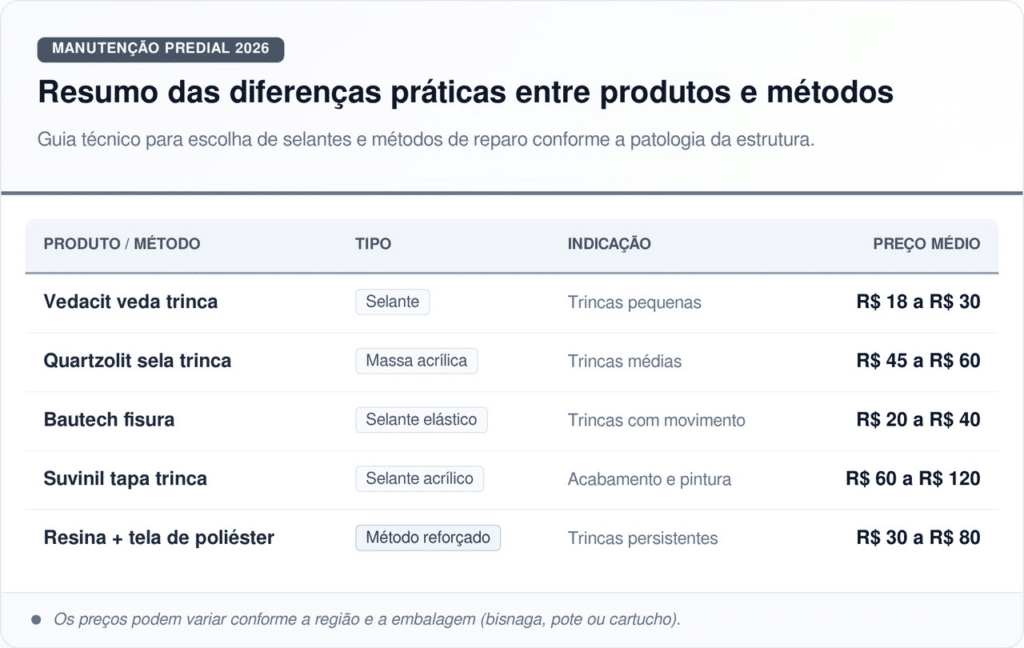This screenshot has height=648, width=1024.
Task: Open the Quartzolit sela trinca product name
Action: pyautogui.click(x=137, y=361)
